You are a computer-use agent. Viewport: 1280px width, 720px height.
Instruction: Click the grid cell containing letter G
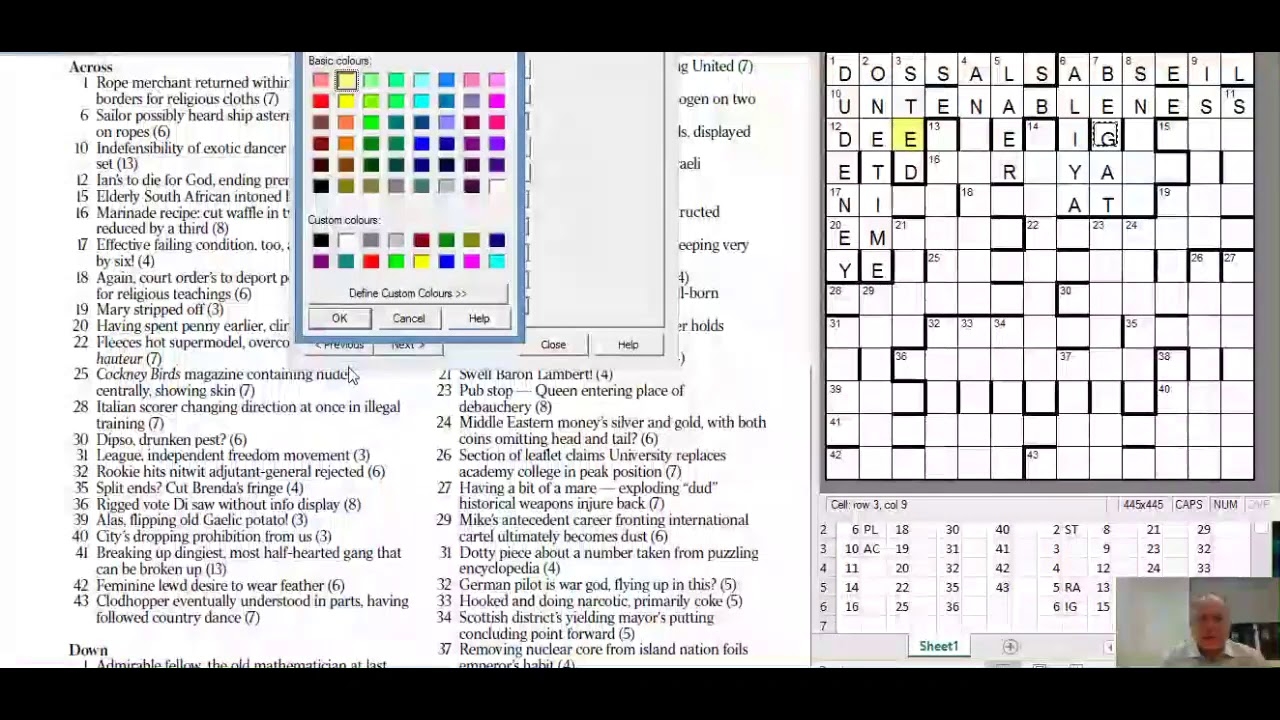tap(1106, 139)
